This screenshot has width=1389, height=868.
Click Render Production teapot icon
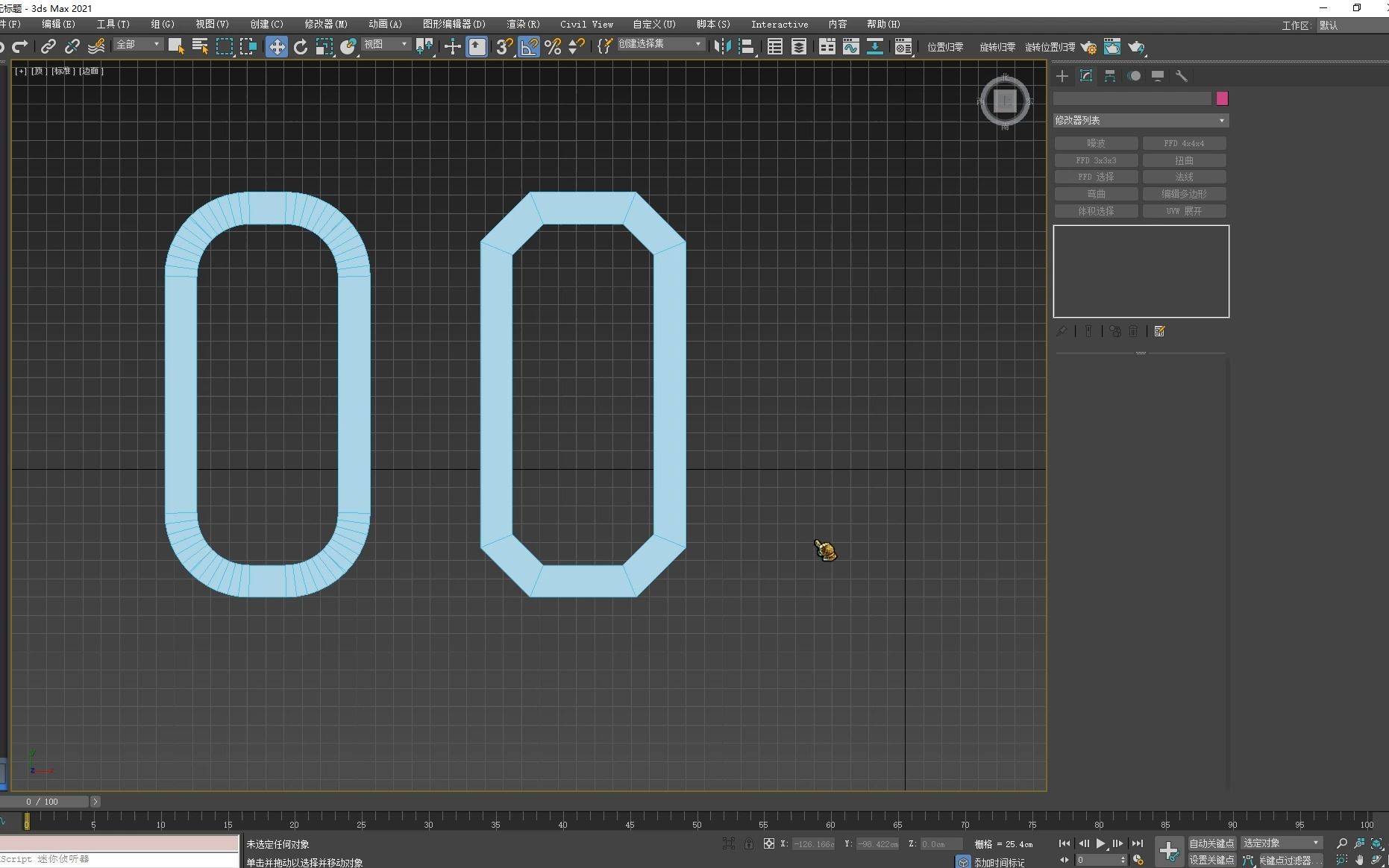[x=1136, y=47]
